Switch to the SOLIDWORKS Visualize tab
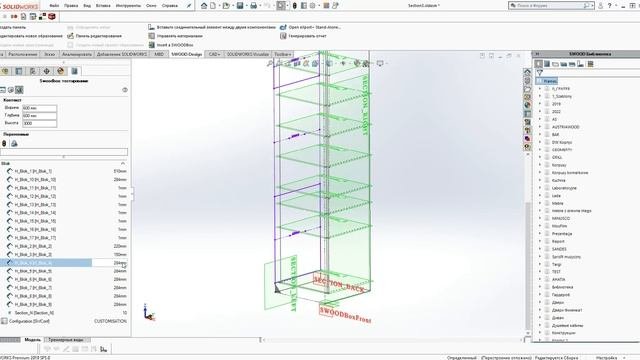This screenshot has height=360, width=640. click(248, 54)
